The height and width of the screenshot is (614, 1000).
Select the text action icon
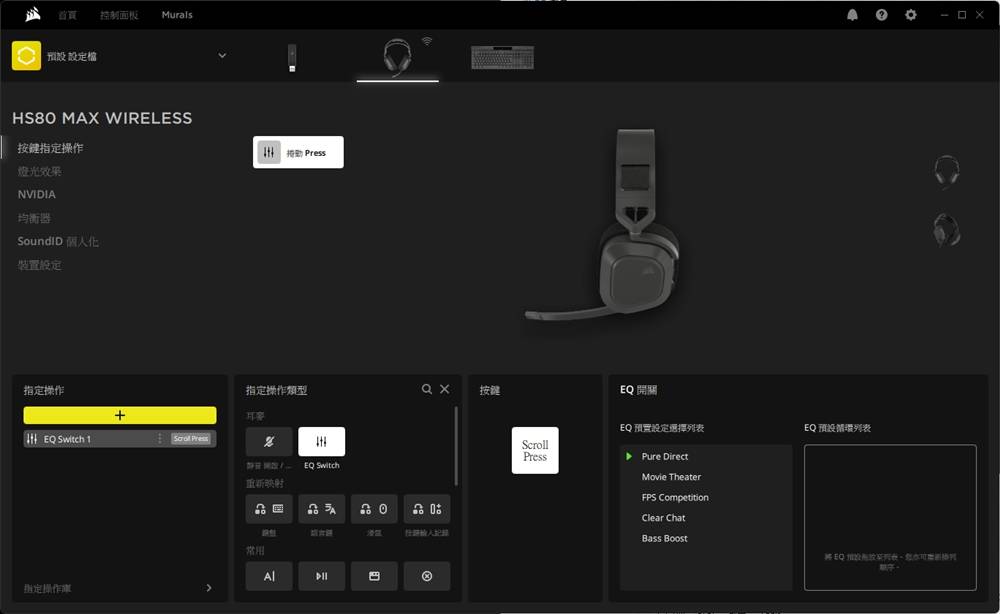[x=269, y=576]
